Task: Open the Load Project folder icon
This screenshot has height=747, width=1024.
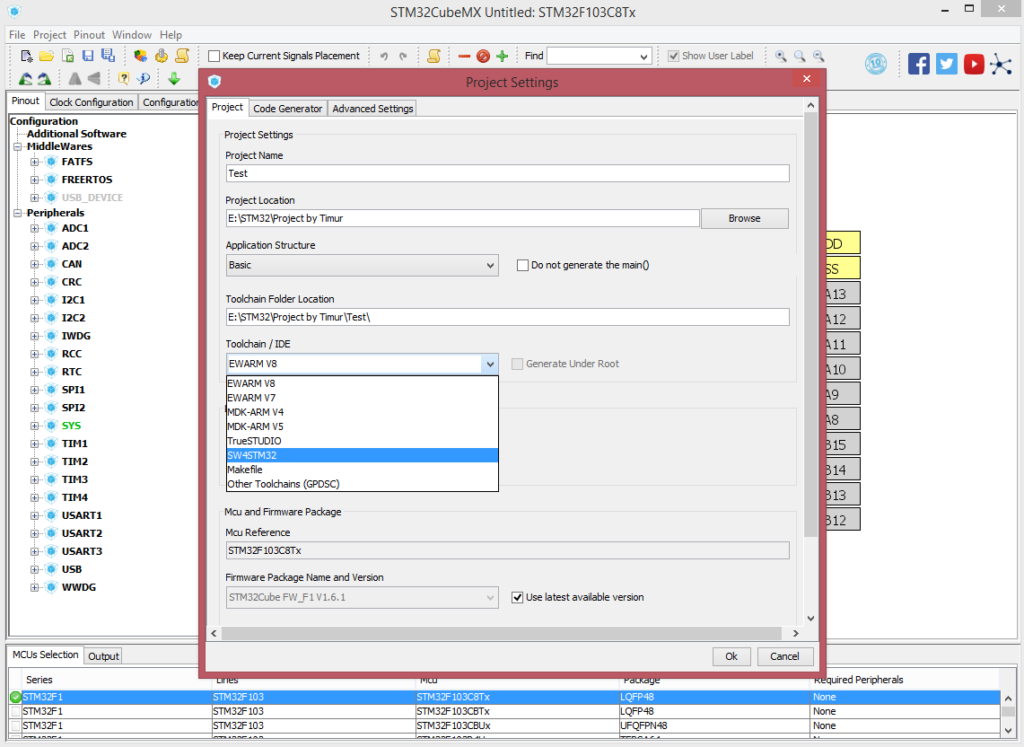Action: point(46,56)
